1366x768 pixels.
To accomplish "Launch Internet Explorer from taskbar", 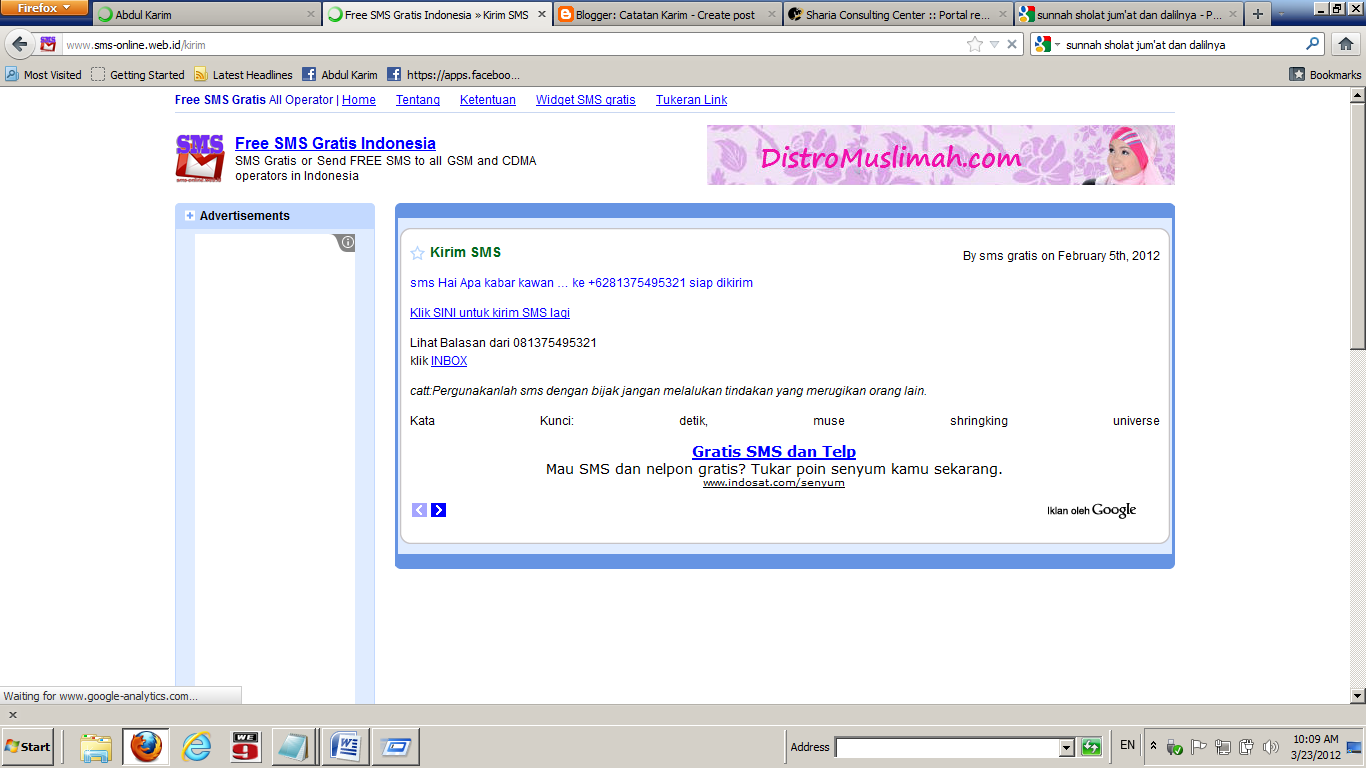I will [x=197, y=747].
